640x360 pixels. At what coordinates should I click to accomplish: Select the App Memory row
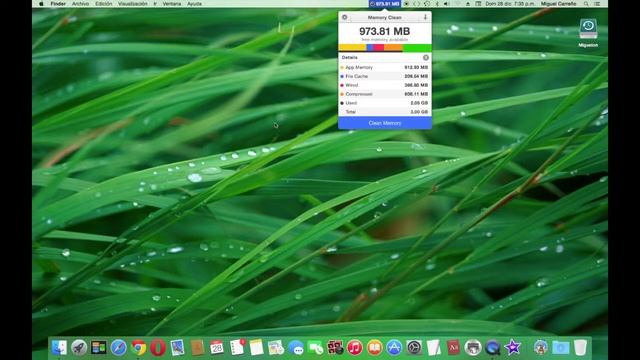[384, 67]
